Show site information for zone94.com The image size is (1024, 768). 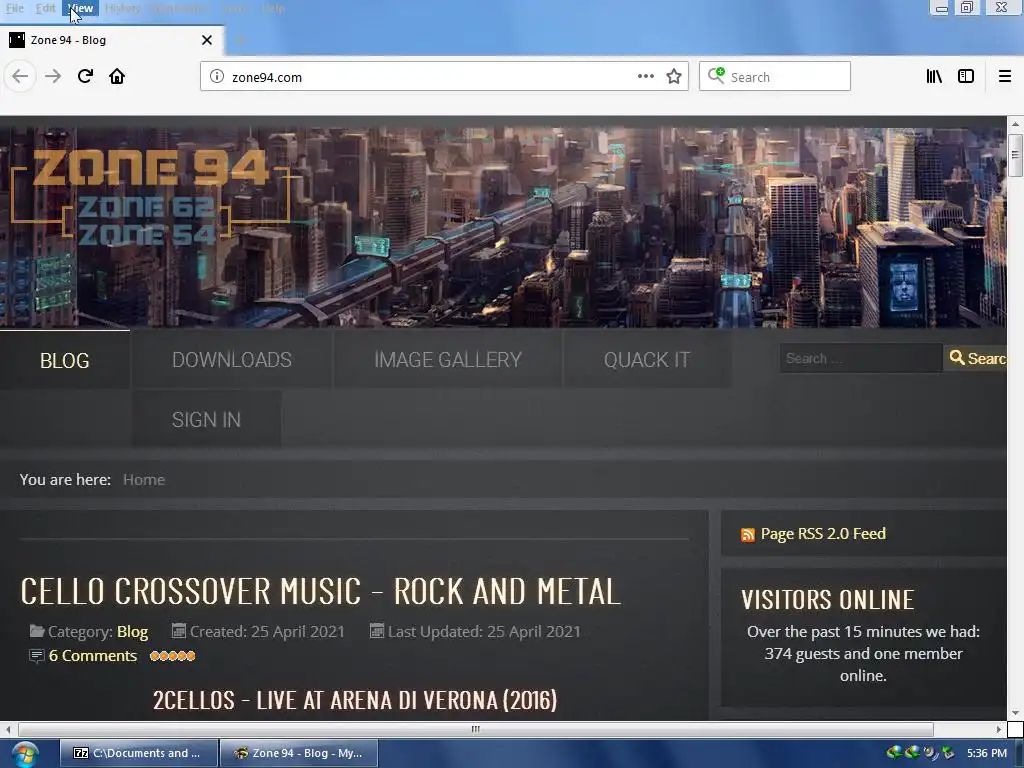(x=217, y=76)
